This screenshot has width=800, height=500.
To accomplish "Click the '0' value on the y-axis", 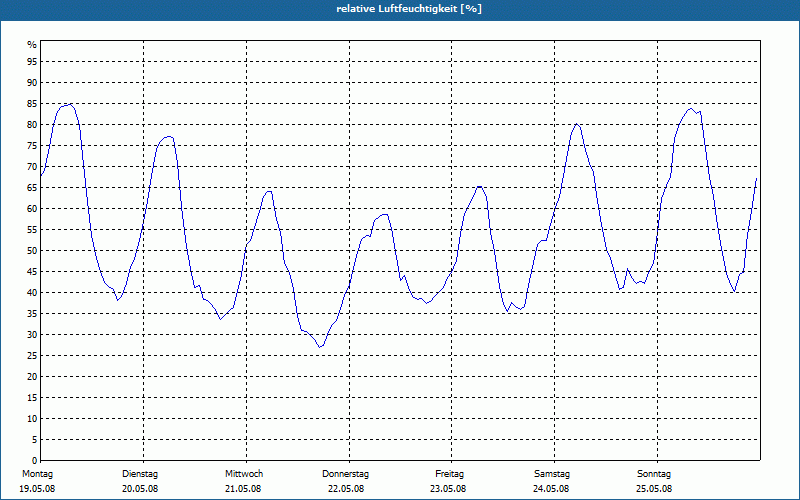I will pos(35,461).
